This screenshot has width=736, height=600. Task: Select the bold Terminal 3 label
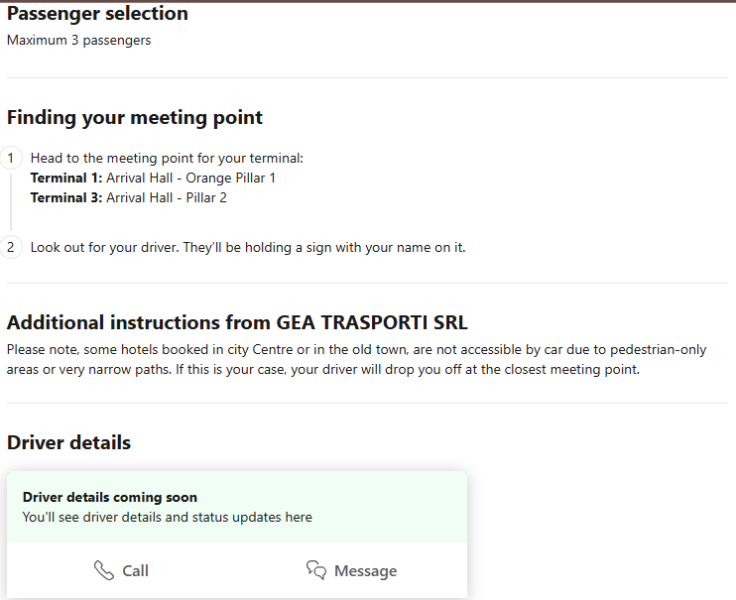point(66,198)
